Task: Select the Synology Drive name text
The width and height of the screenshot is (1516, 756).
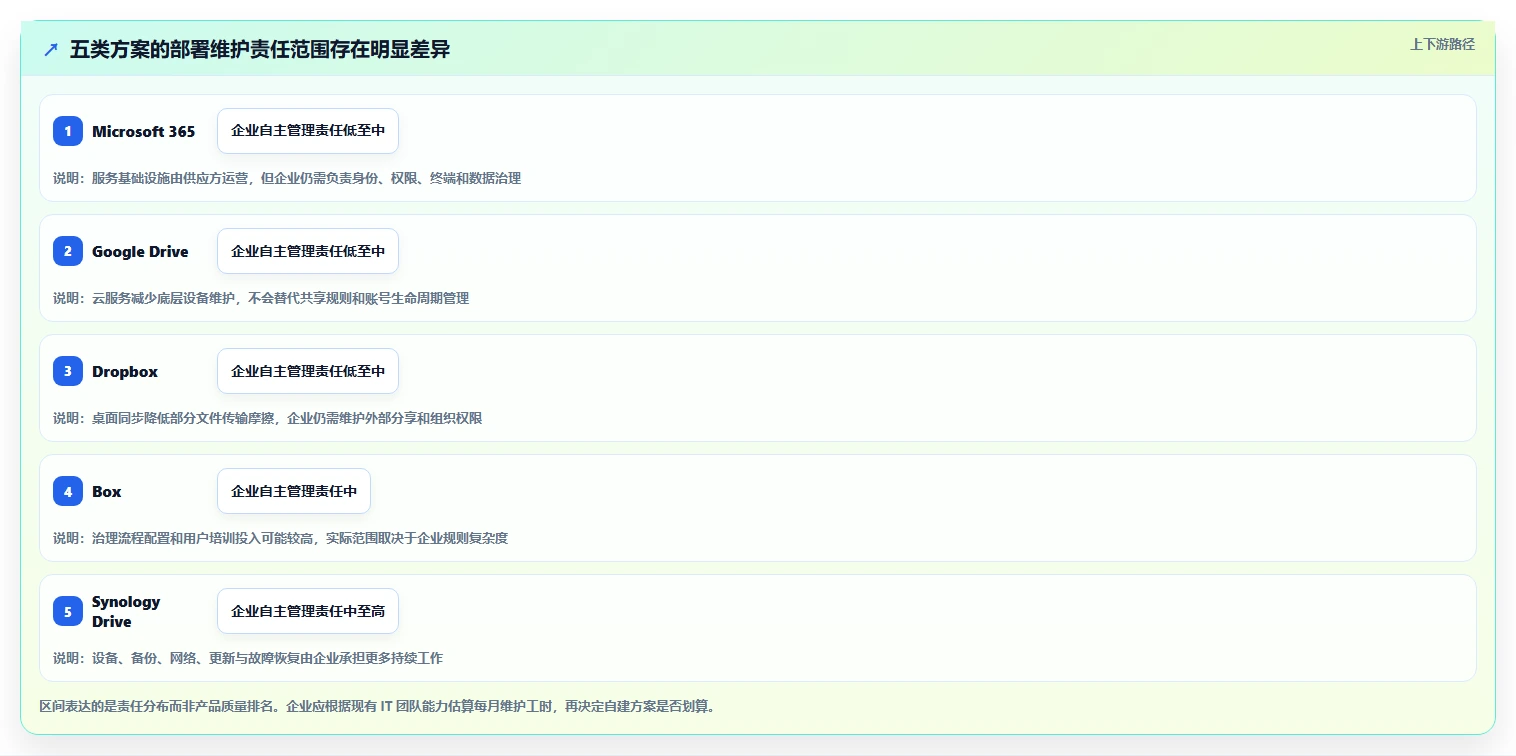Action: coord(126,611)
